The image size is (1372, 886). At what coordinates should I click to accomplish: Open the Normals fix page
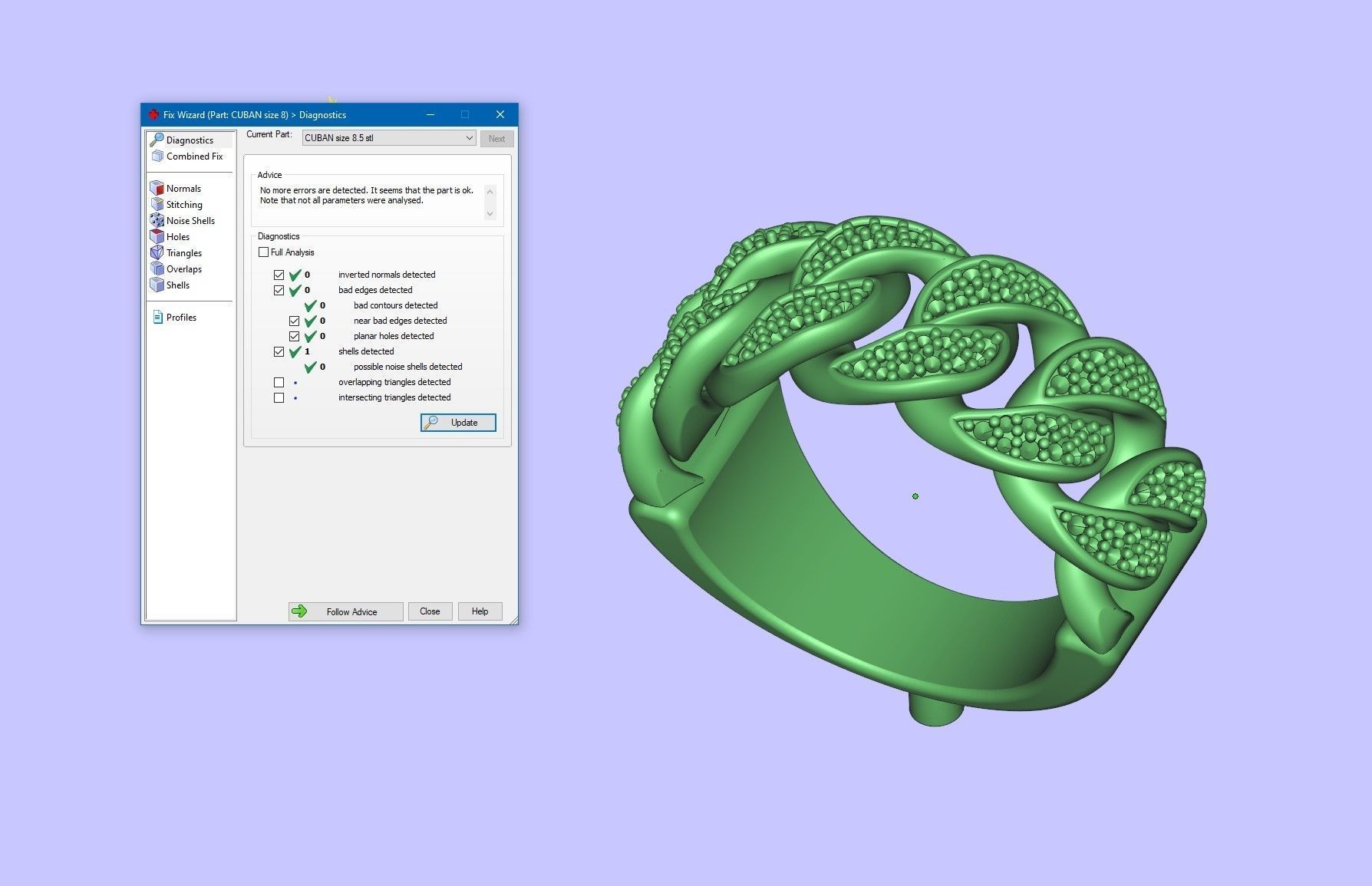(x=183, y=189)
